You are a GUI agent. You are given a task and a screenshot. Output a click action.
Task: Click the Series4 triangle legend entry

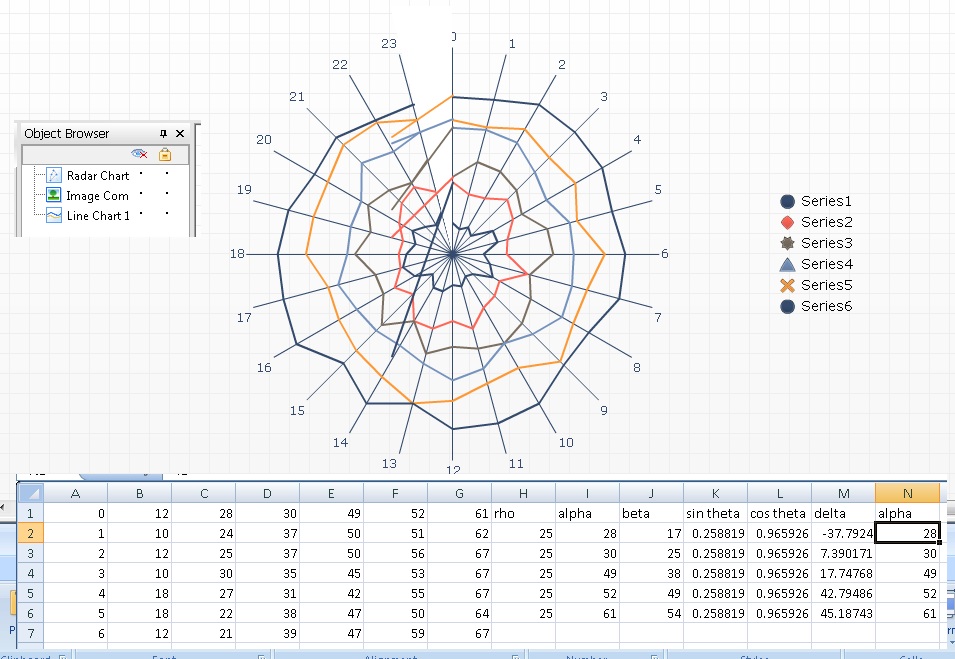[x=787, y=264]
